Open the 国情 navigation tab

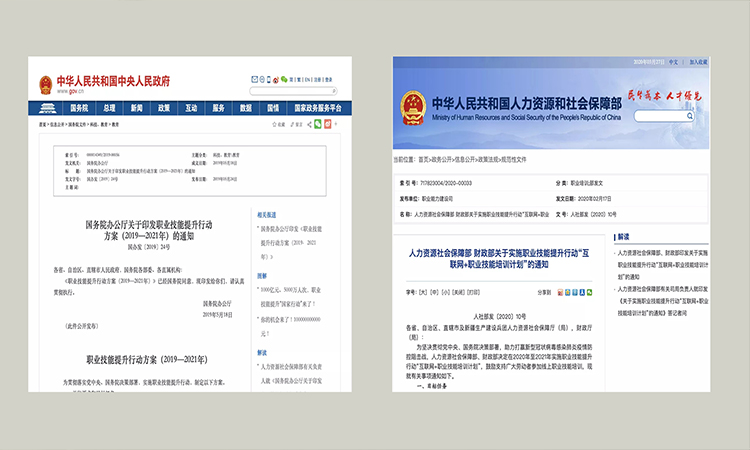pos(273,108)
